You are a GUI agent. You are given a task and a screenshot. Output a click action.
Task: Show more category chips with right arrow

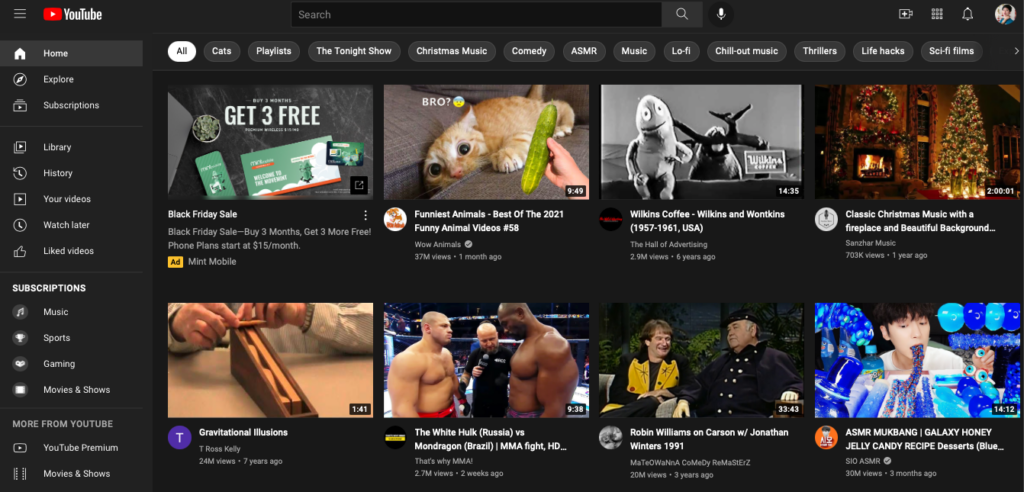1016,51
